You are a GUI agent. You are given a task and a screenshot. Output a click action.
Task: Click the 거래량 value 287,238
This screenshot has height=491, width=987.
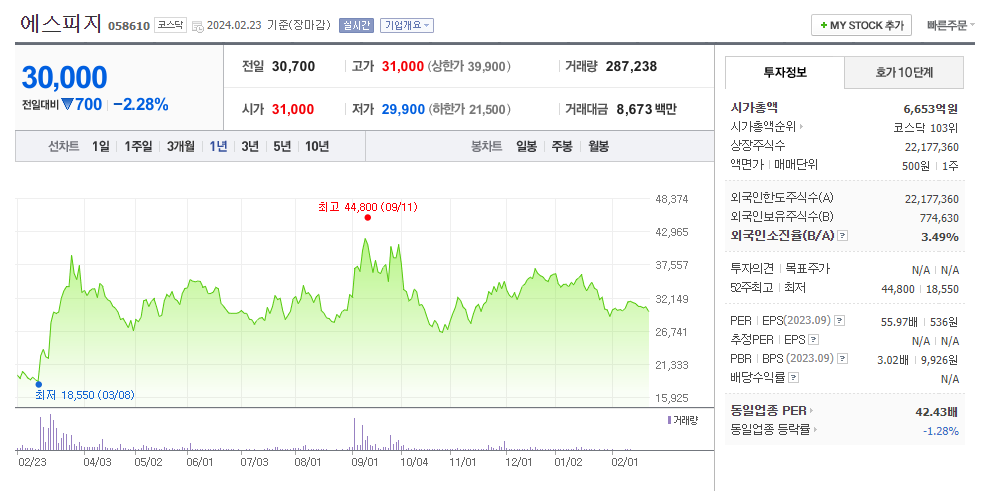point(631,66)
